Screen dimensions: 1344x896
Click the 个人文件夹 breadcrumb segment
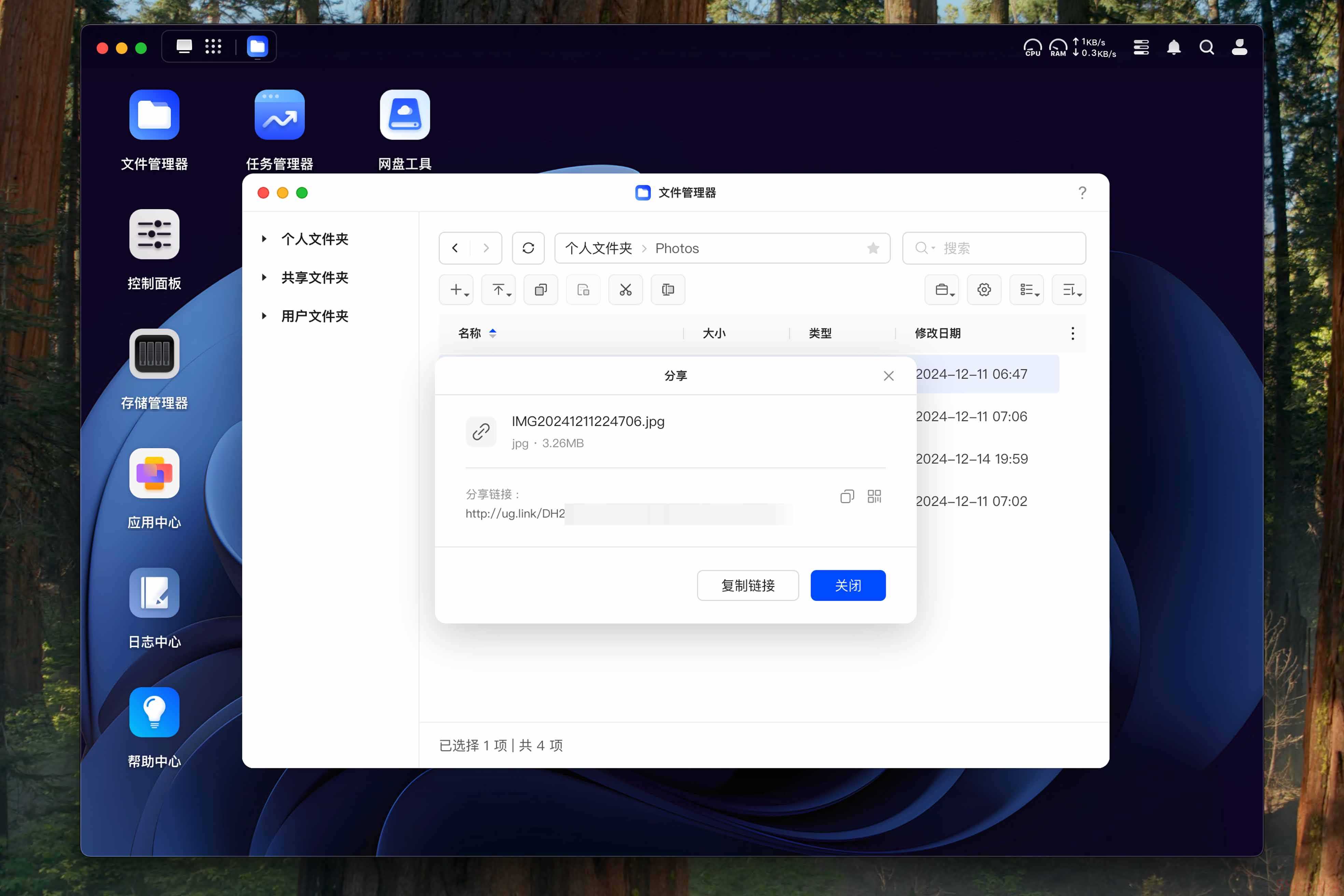pos(598,248)
